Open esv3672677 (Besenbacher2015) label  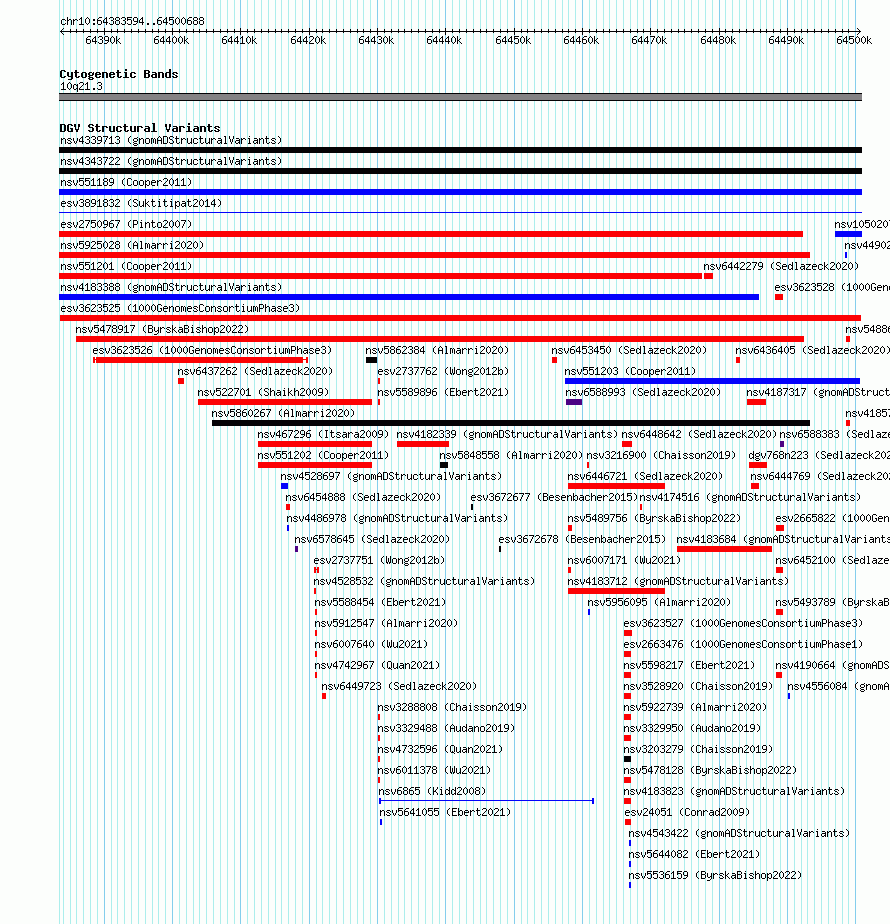tap(554, 497)
